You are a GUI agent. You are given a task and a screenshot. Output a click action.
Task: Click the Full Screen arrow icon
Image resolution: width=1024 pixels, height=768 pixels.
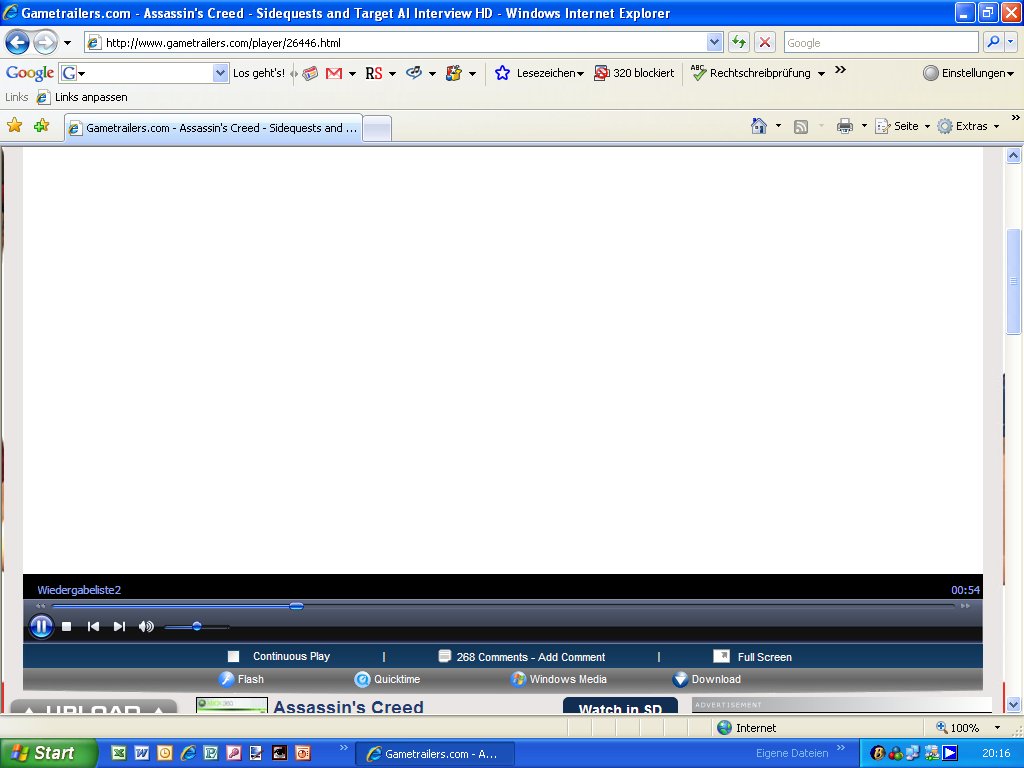coord(721,656)
